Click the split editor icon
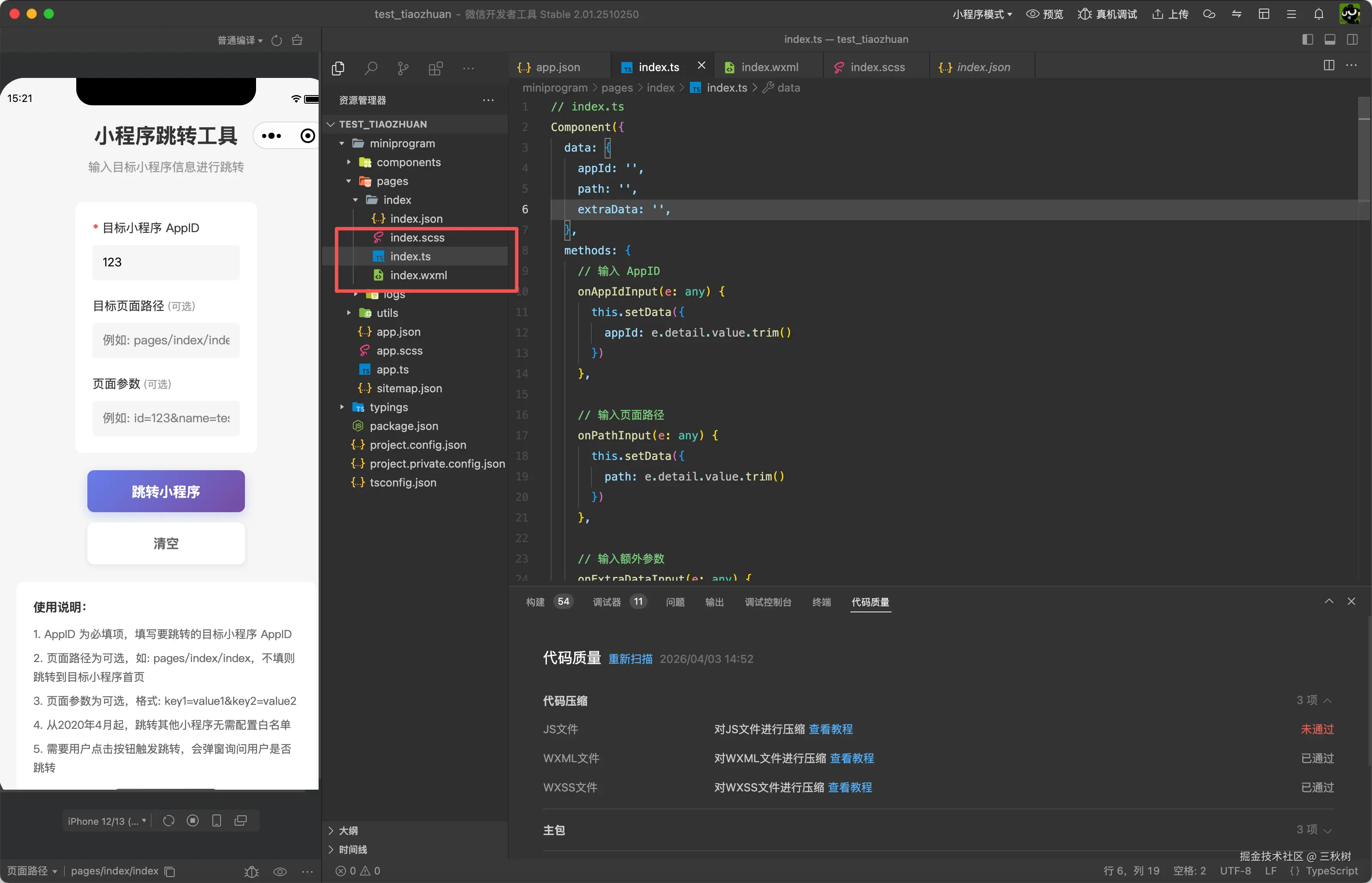The image size is (1372, 883). tap(1328, 66)
